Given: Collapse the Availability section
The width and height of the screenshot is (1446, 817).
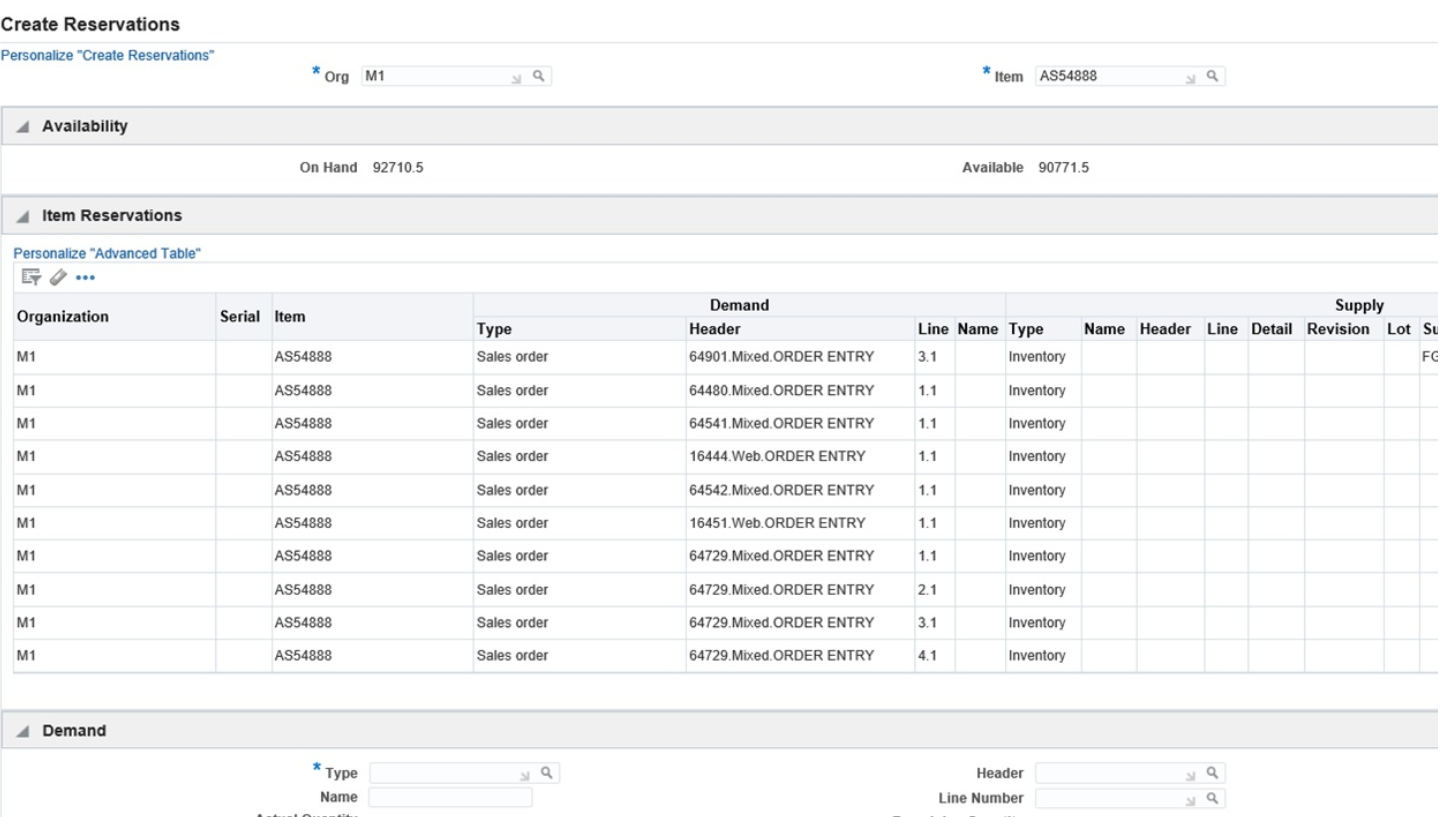Looking at the screenshot, I should coord(22,126).
